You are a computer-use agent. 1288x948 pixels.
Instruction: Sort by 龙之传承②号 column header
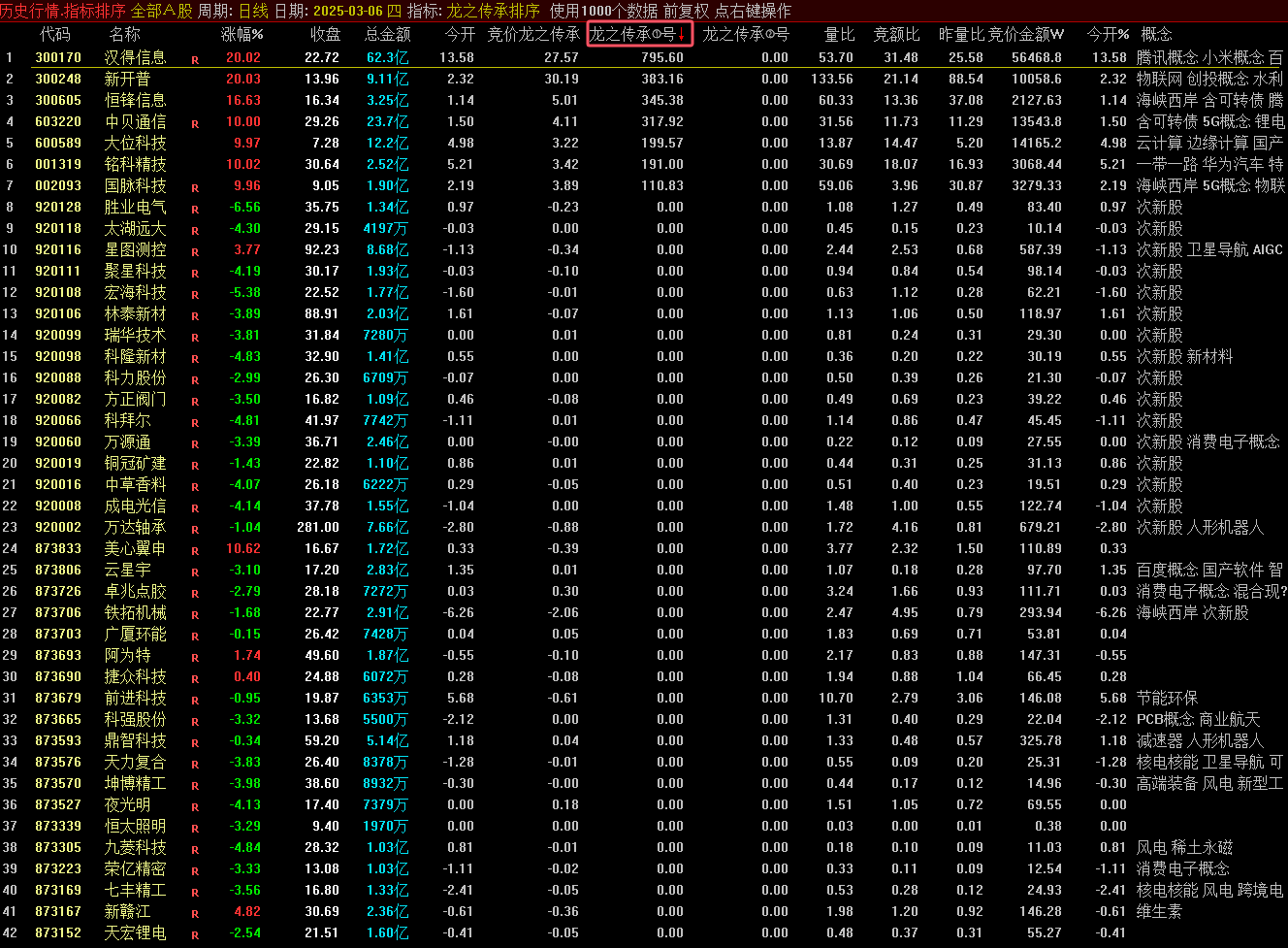coord(746,34)
